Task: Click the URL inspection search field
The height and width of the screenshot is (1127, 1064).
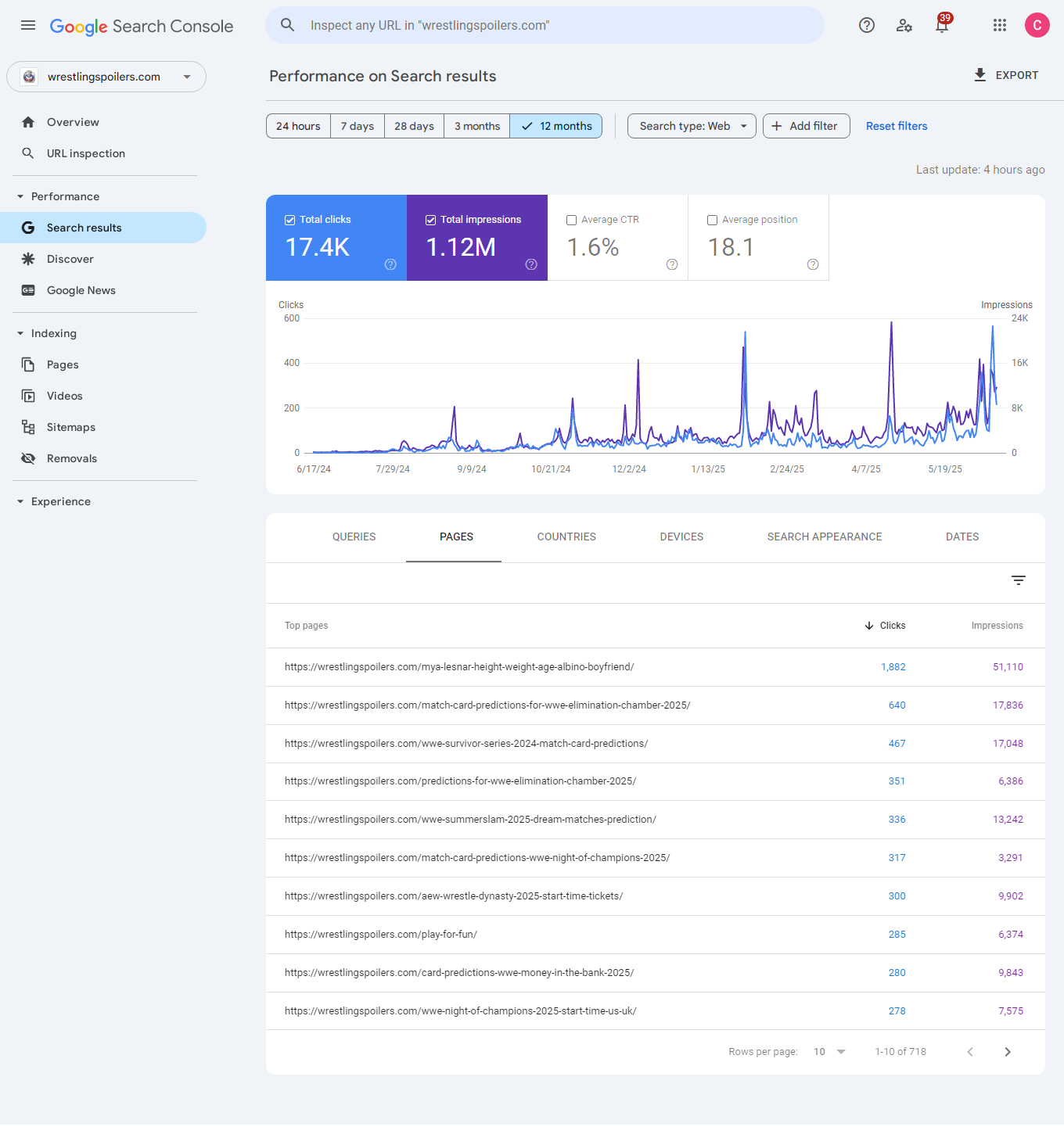Action: tap(545, 25)
